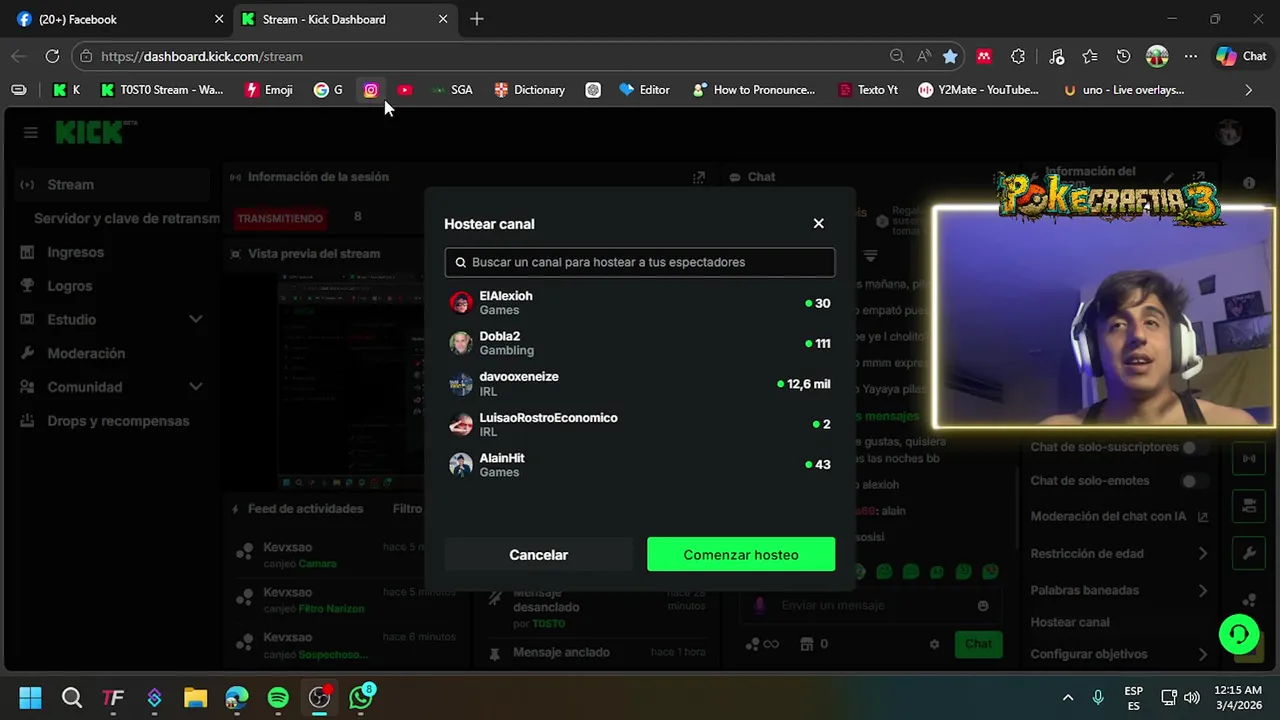The height and width of the screenshot is (720, 1280).
Task: Go back in browser
Action: click(x=19, y=57)
